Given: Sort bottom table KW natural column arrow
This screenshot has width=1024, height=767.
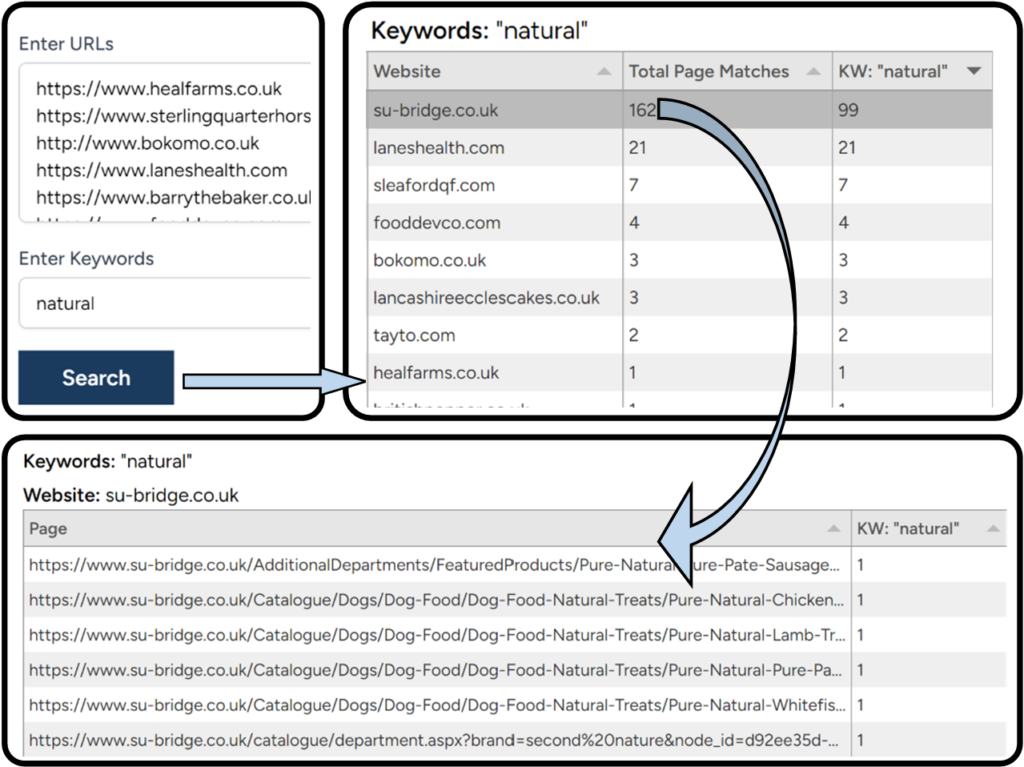Looking at the screenshot, I should (x=992, y=529).
